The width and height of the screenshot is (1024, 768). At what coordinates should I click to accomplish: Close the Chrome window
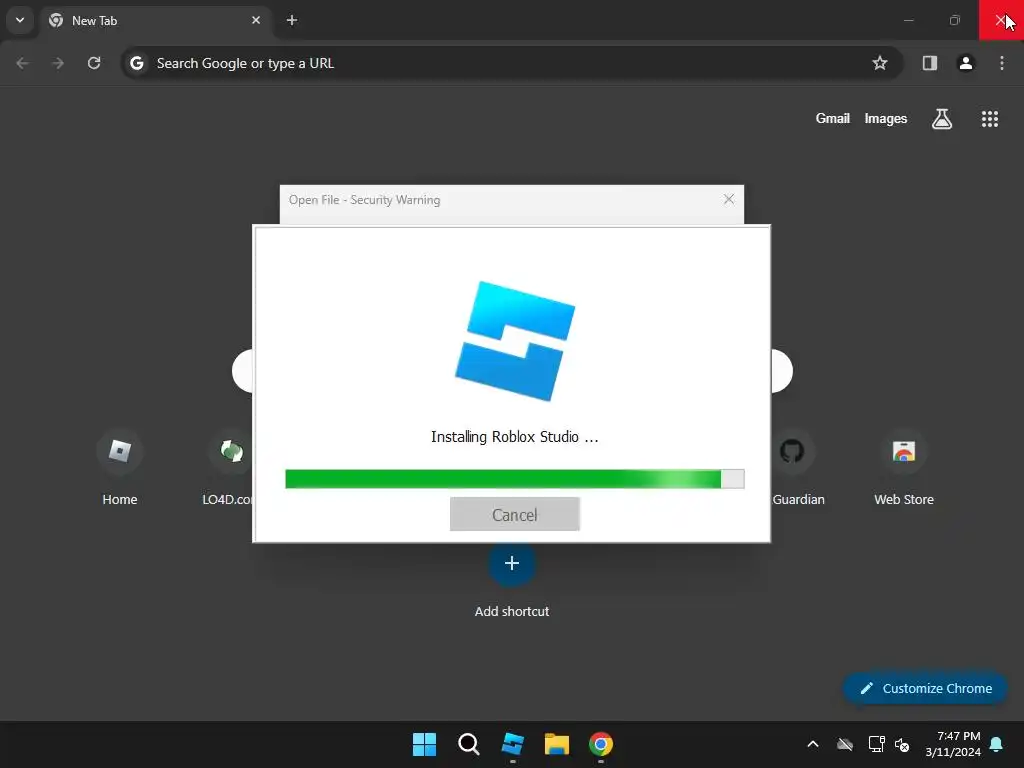pyautogui.click(x=1001, y=20)
